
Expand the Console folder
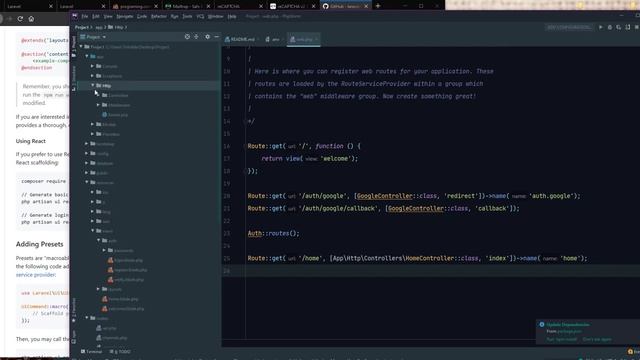point(92,66)
